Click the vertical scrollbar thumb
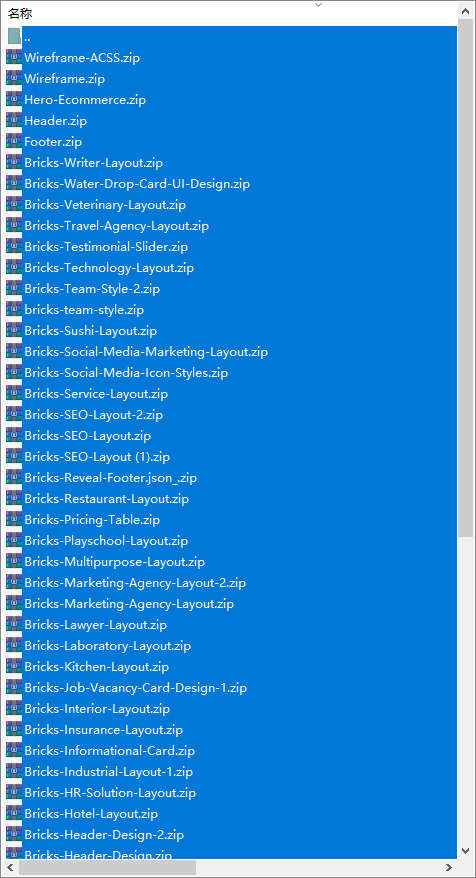The image size is (476, 878). click(465, 278)
